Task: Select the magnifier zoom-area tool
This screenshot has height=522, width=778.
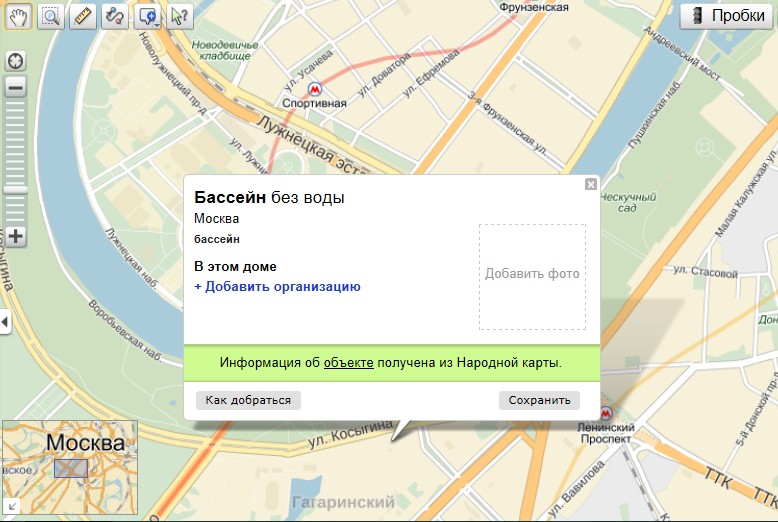Action: [x=51, y=17]
